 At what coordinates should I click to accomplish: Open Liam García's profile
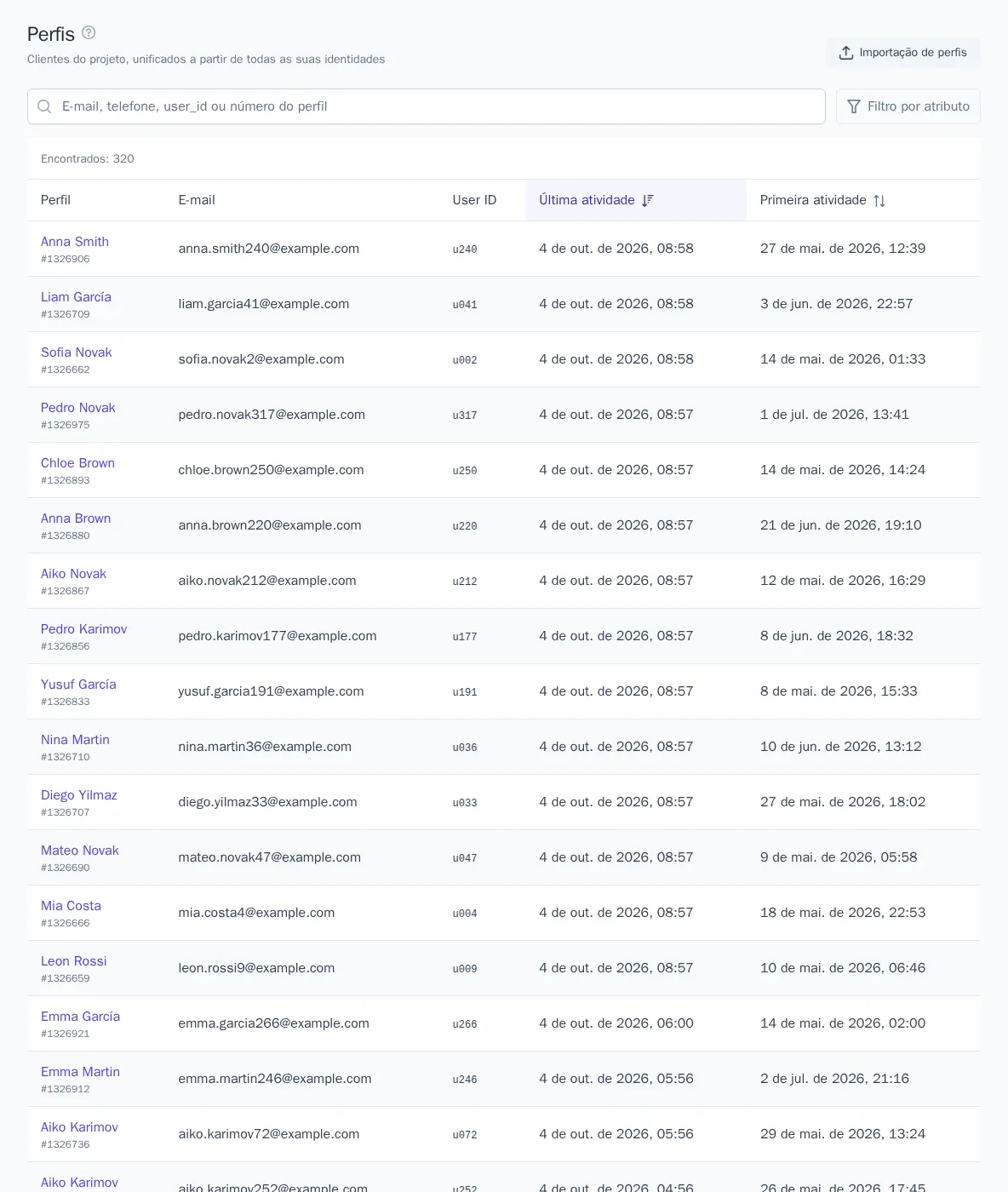[76, 297]
